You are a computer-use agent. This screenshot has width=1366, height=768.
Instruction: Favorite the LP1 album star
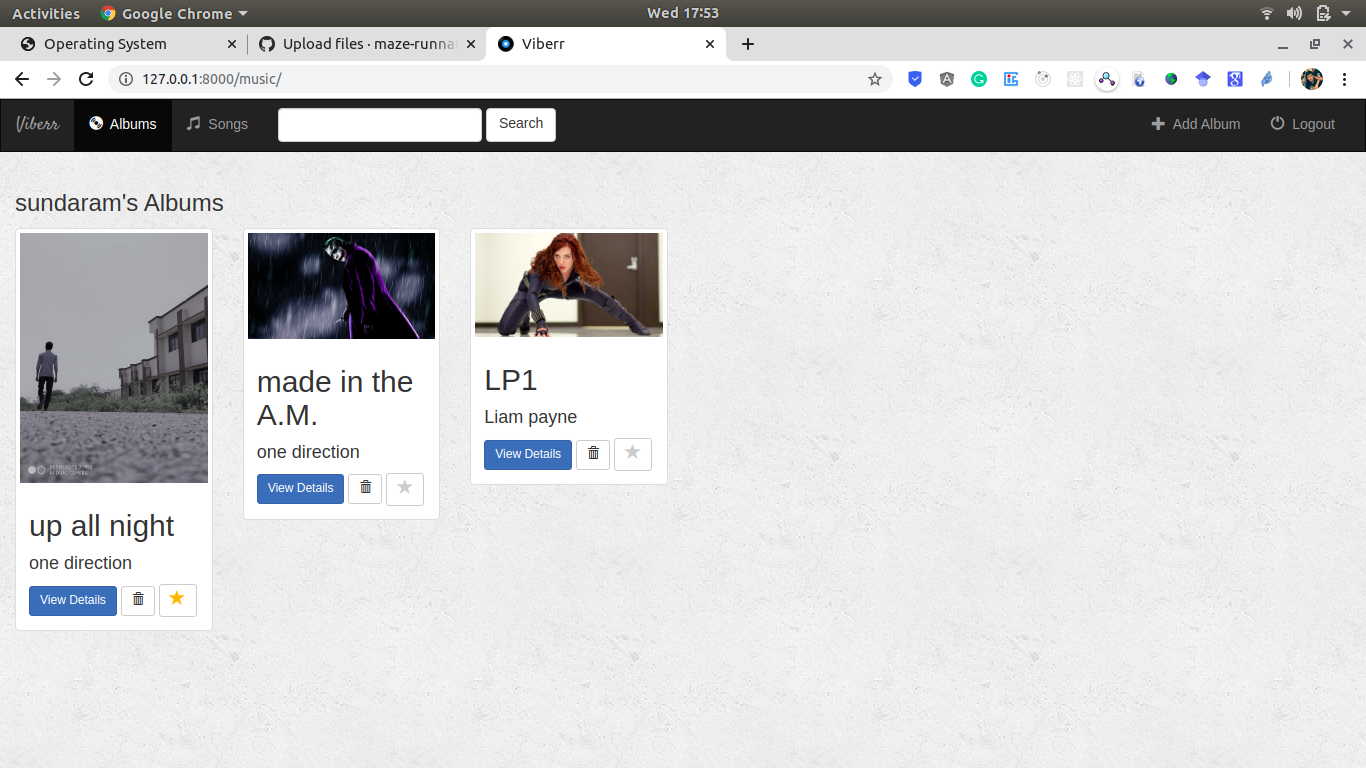pyautogui.click(x=633, y=454)
